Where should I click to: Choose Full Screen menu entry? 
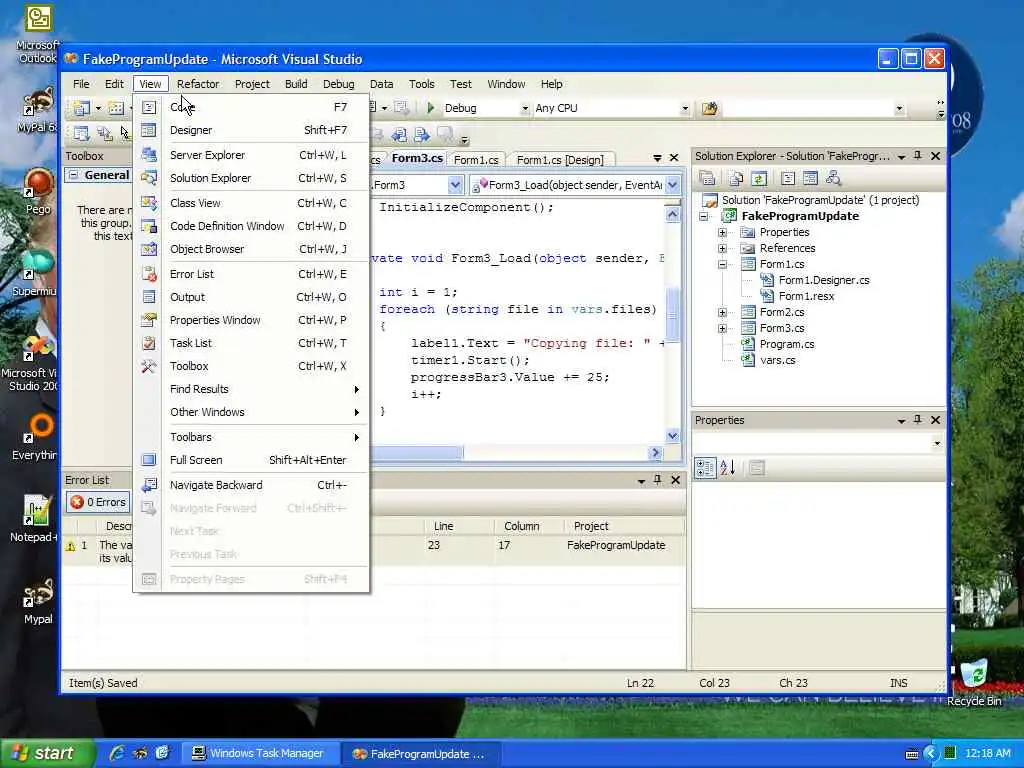pos(251,460)
